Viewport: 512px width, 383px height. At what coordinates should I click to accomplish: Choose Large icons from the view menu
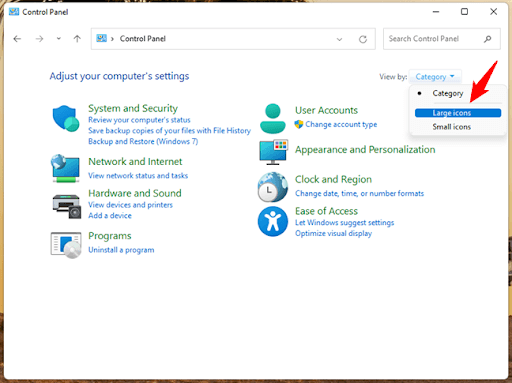[458, 113]
